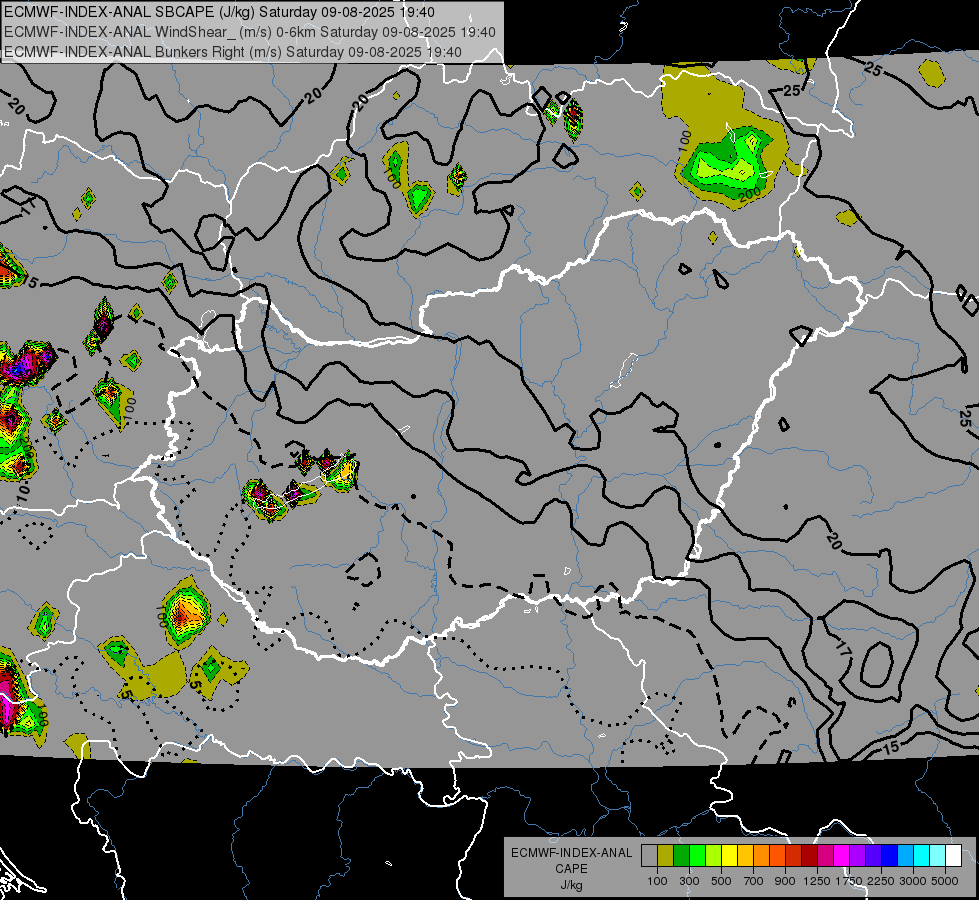The height and width of the screenshot is (900, 979).
Task: Select the gray swatch in CAPE legend
Action: click(649, 855)
